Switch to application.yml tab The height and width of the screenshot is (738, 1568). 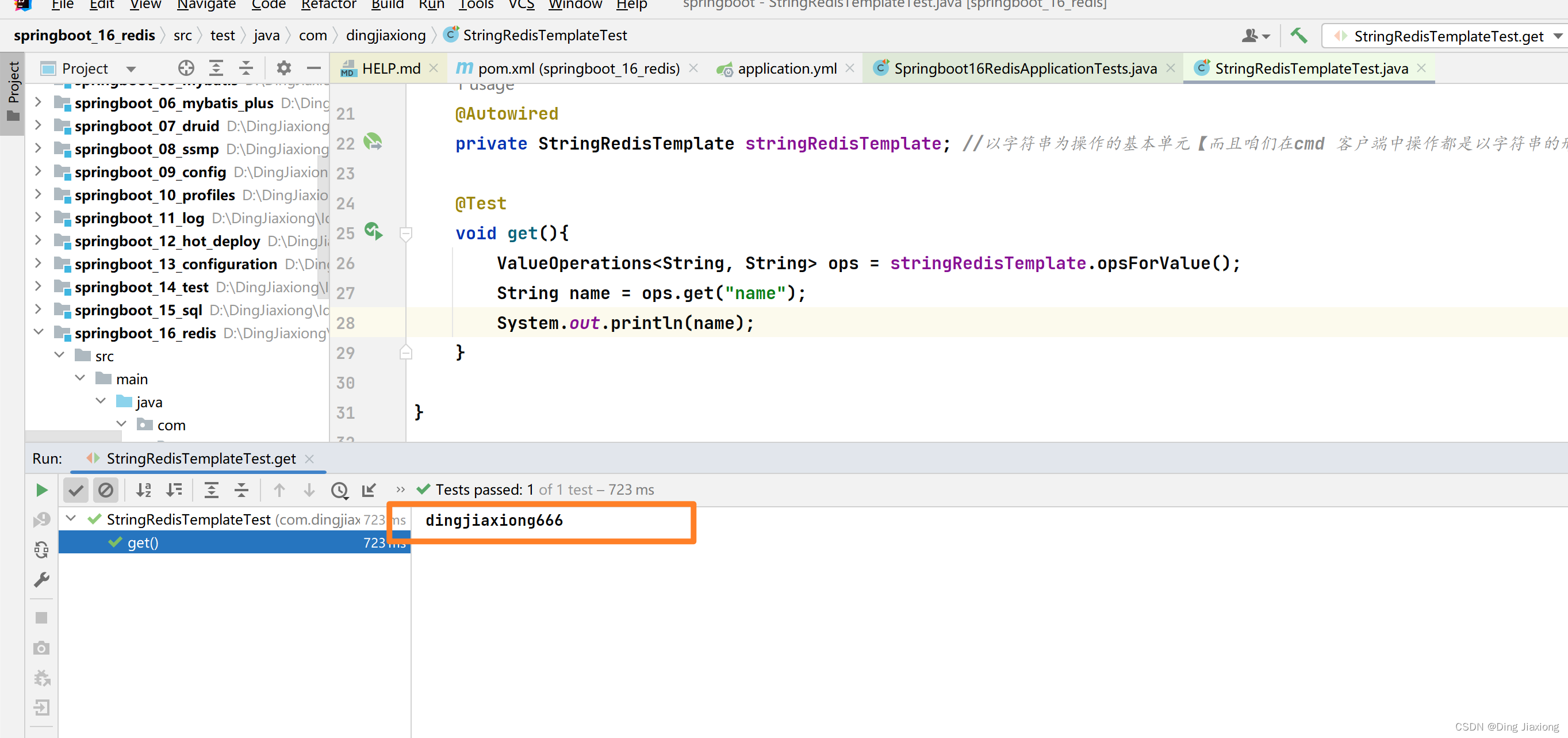(x=787, y=68)
